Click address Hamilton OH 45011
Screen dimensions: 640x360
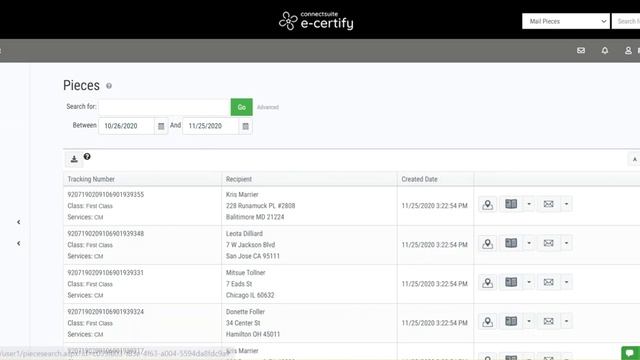coord(253,334)
